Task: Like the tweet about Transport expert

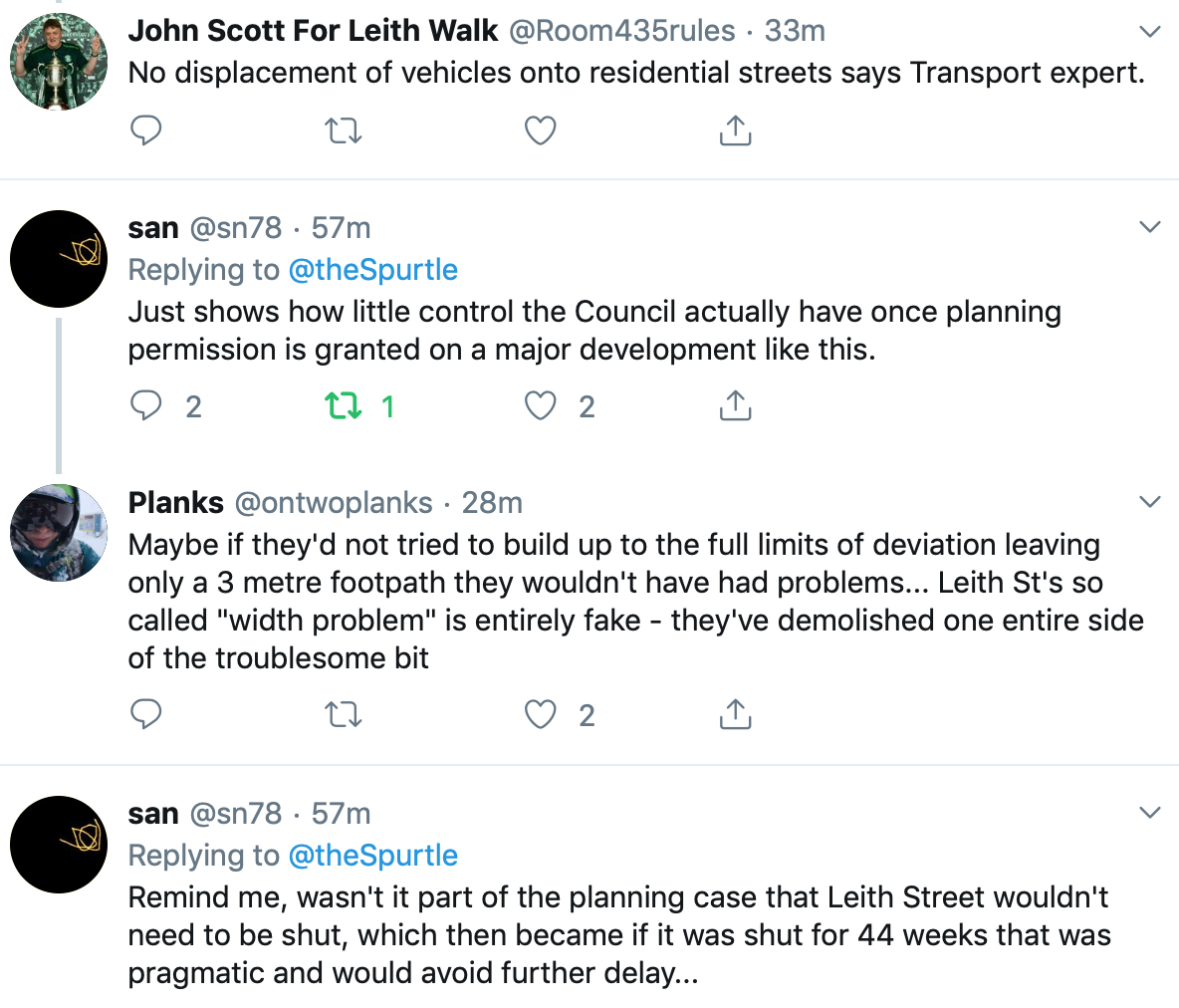Action: pyautogui.click(x=540, y=130)
